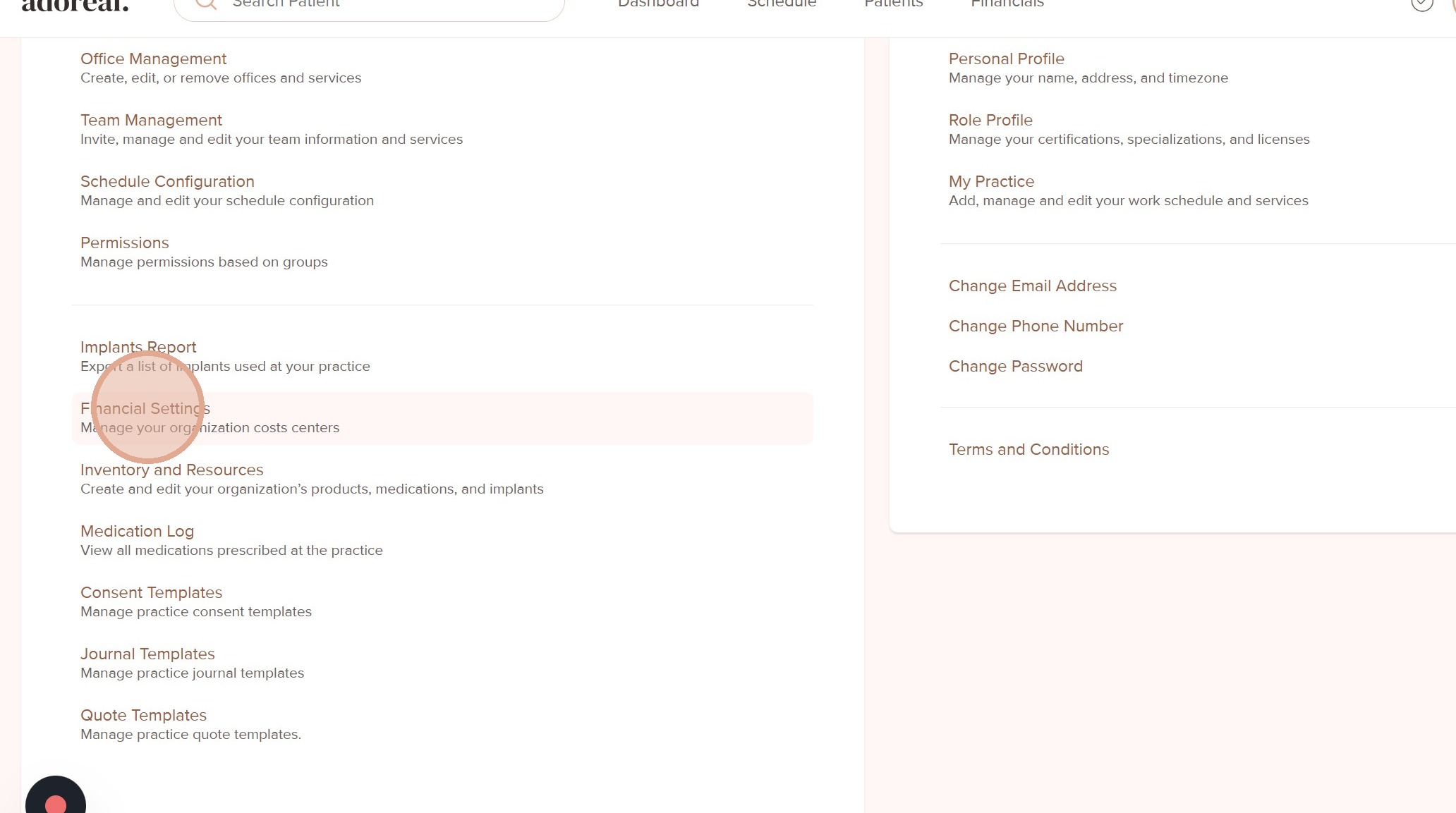Open Inventory and Resources link
This screenshot has height=813, width=1456.
coord(171,470)
